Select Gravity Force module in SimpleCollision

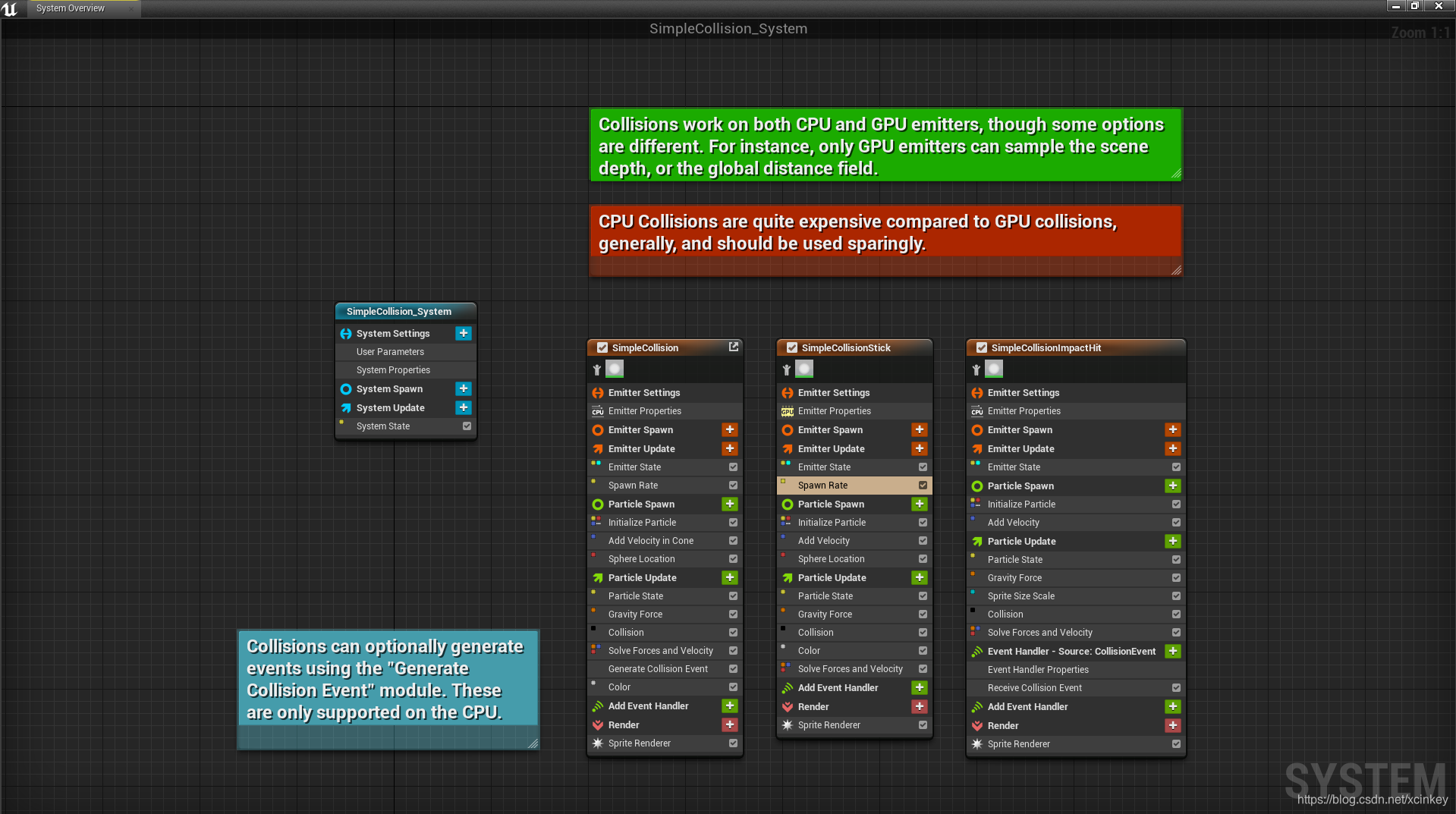pyautogui.click(x=665, y=614)
